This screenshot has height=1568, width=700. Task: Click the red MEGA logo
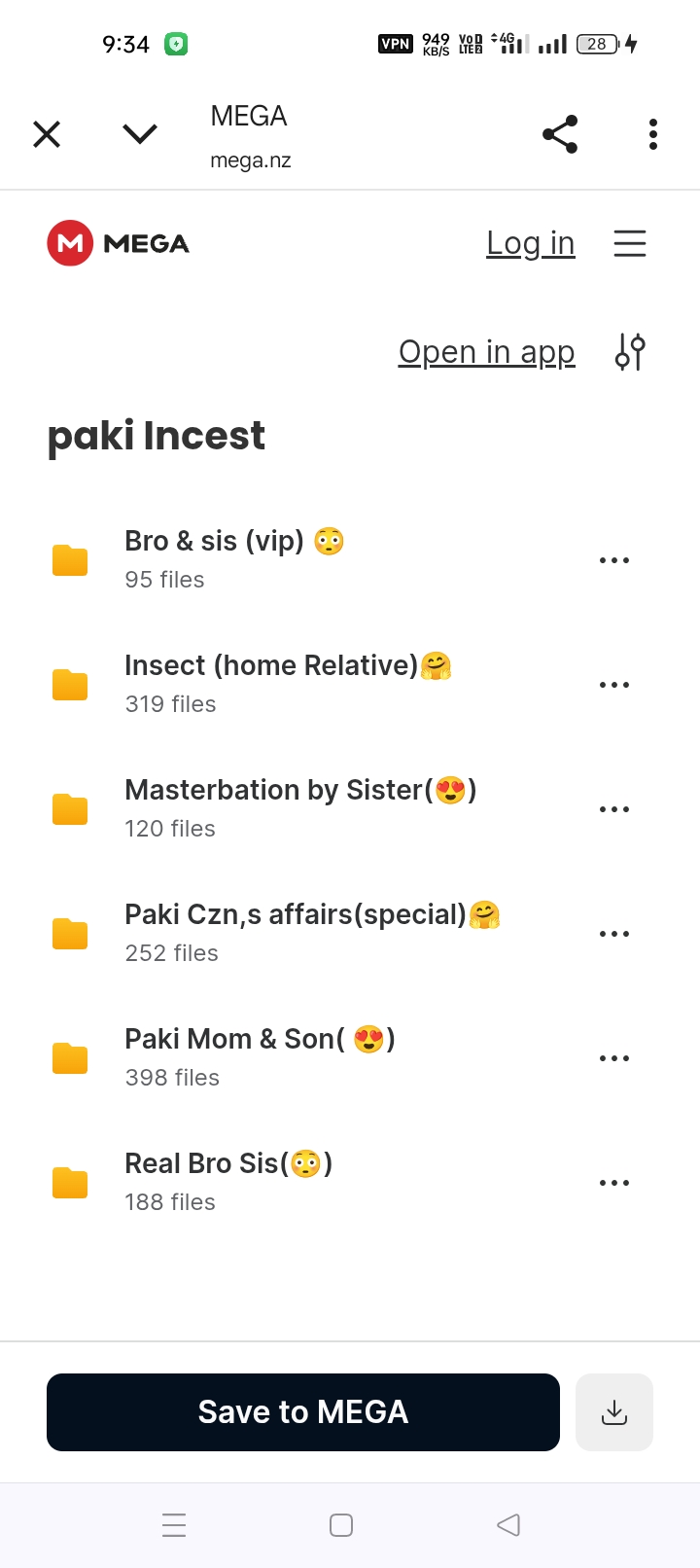[70, 243]
